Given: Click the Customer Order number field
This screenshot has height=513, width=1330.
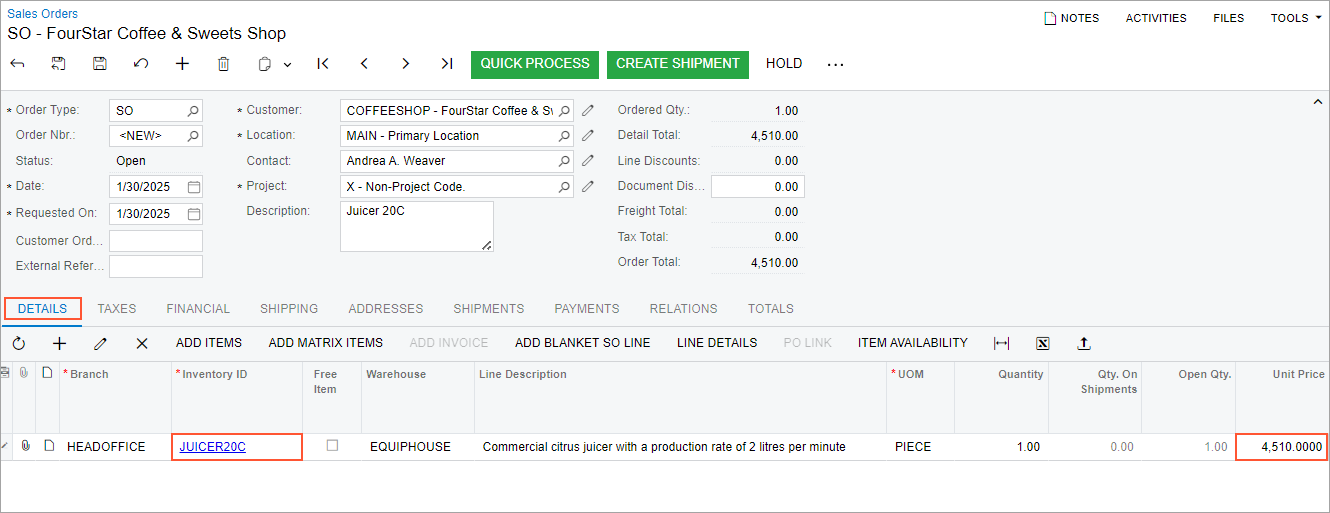Looking at the screenshot, I should pyautogui.click(x=156, y=241).
